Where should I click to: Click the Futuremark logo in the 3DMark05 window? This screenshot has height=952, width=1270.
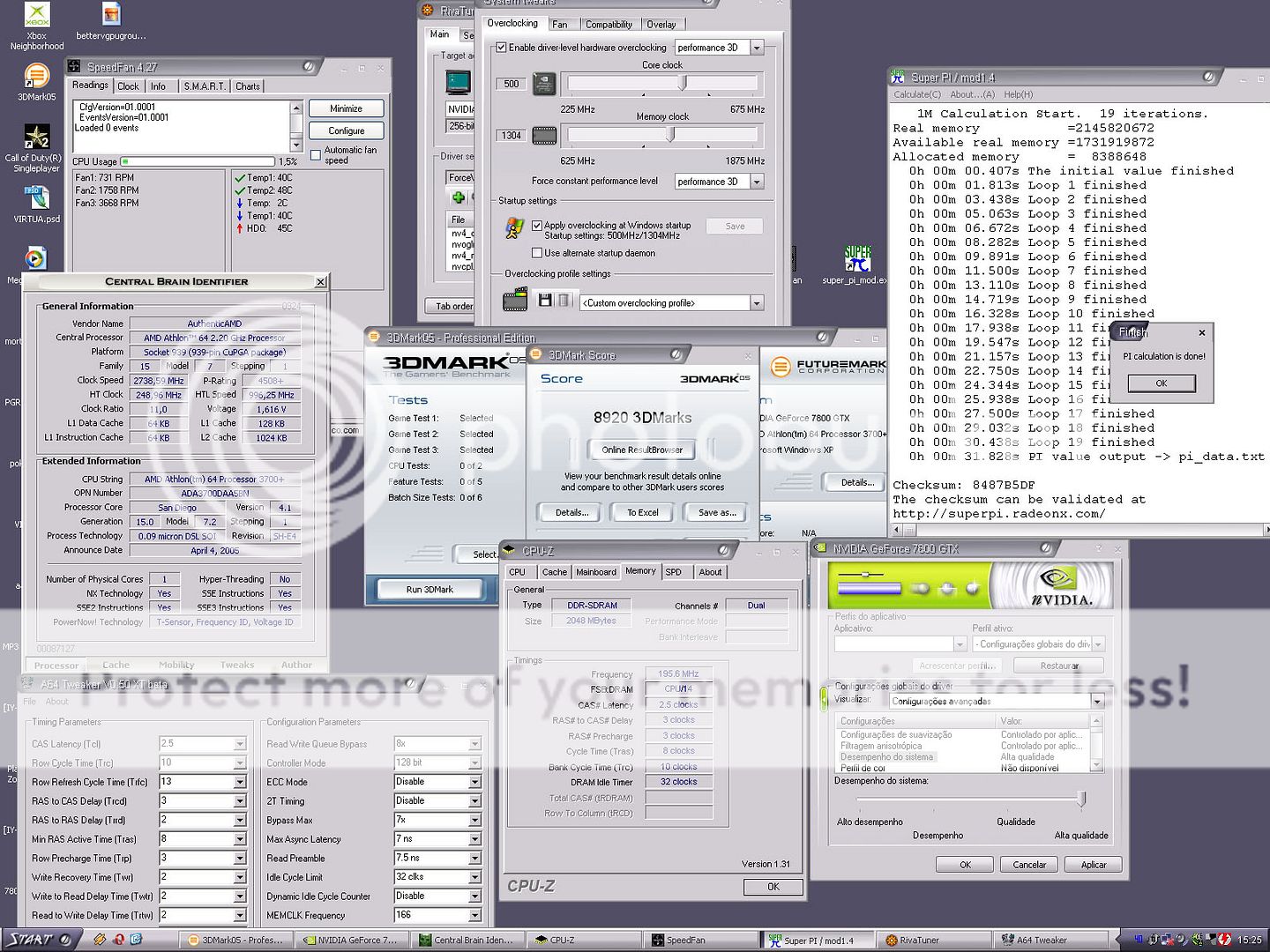coord(827,367)
